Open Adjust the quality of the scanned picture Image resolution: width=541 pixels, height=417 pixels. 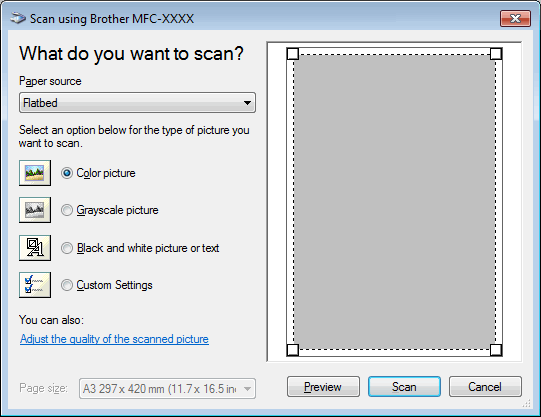[114, 339]
